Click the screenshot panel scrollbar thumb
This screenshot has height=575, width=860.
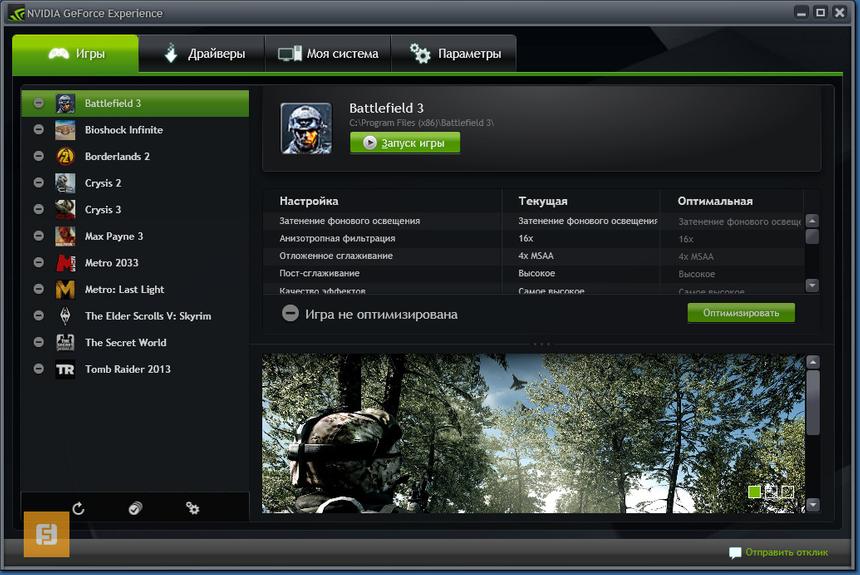(813, 402)
